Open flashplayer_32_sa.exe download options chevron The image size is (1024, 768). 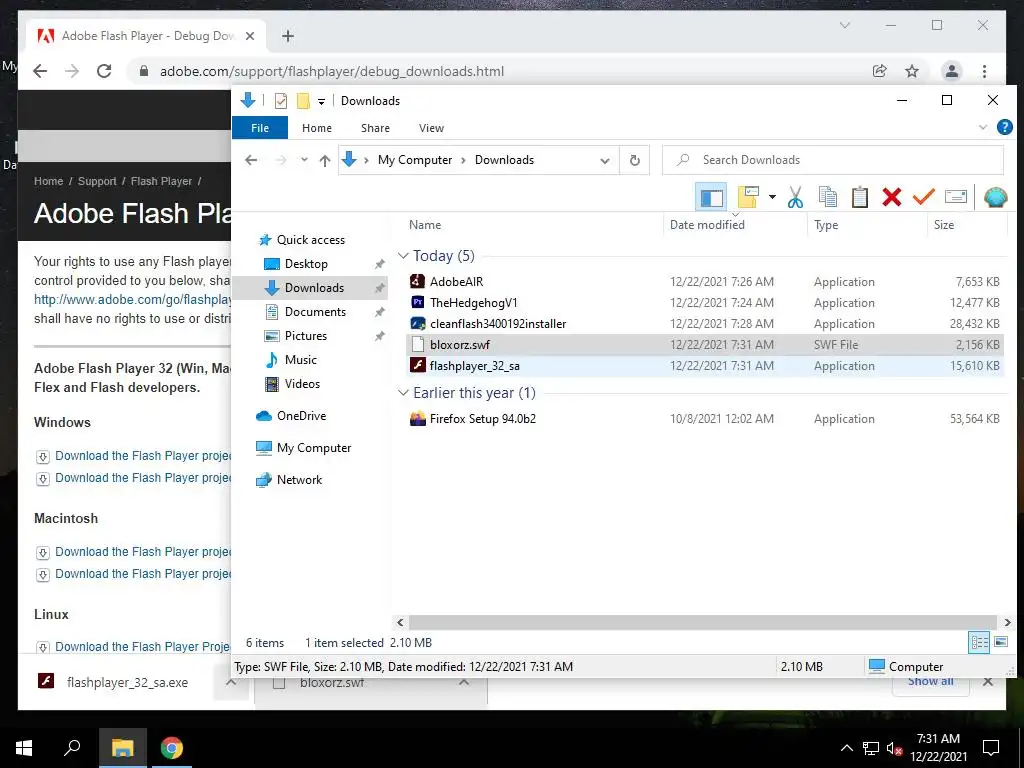coord(230,682)
